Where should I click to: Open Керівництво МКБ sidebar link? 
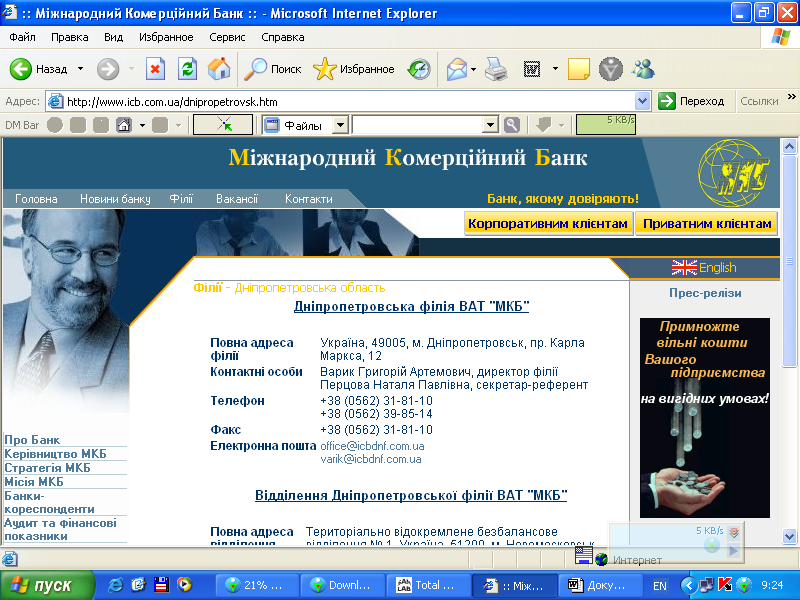coord(56,454)
